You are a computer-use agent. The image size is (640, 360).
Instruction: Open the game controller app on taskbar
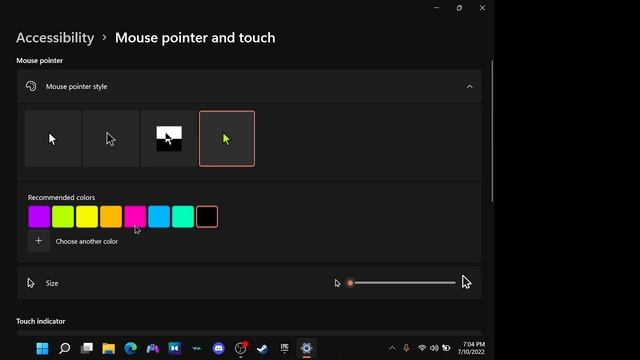pos(153,348)
